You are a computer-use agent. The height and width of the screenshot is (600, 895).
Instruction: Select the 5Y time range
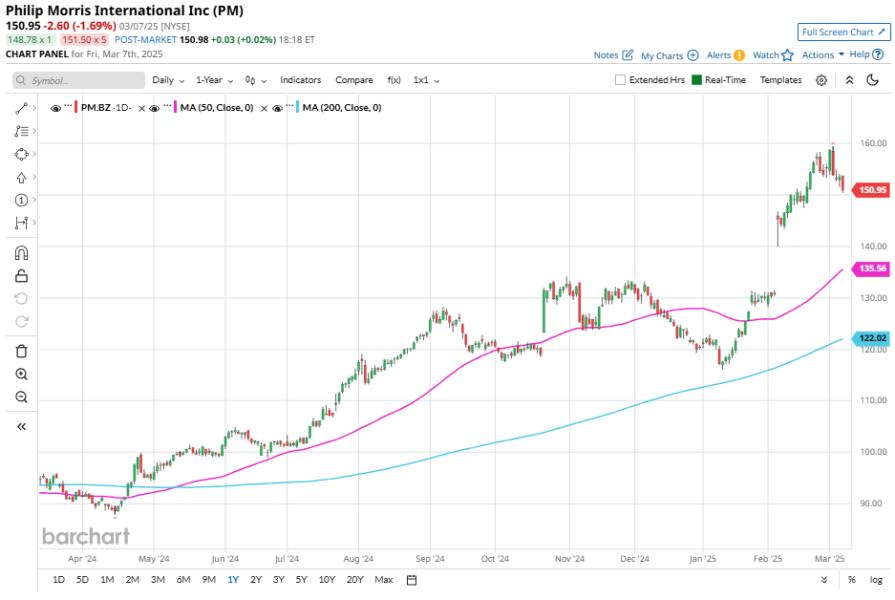pos(301,579)
